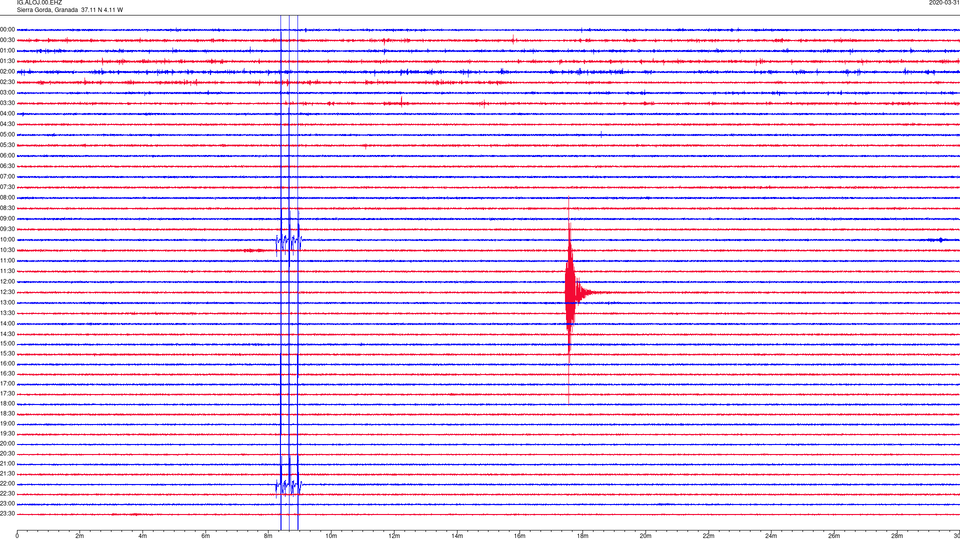Select the 09:00 trace time label
This screenshot has height=540, width=960.
tap(7, 219)
